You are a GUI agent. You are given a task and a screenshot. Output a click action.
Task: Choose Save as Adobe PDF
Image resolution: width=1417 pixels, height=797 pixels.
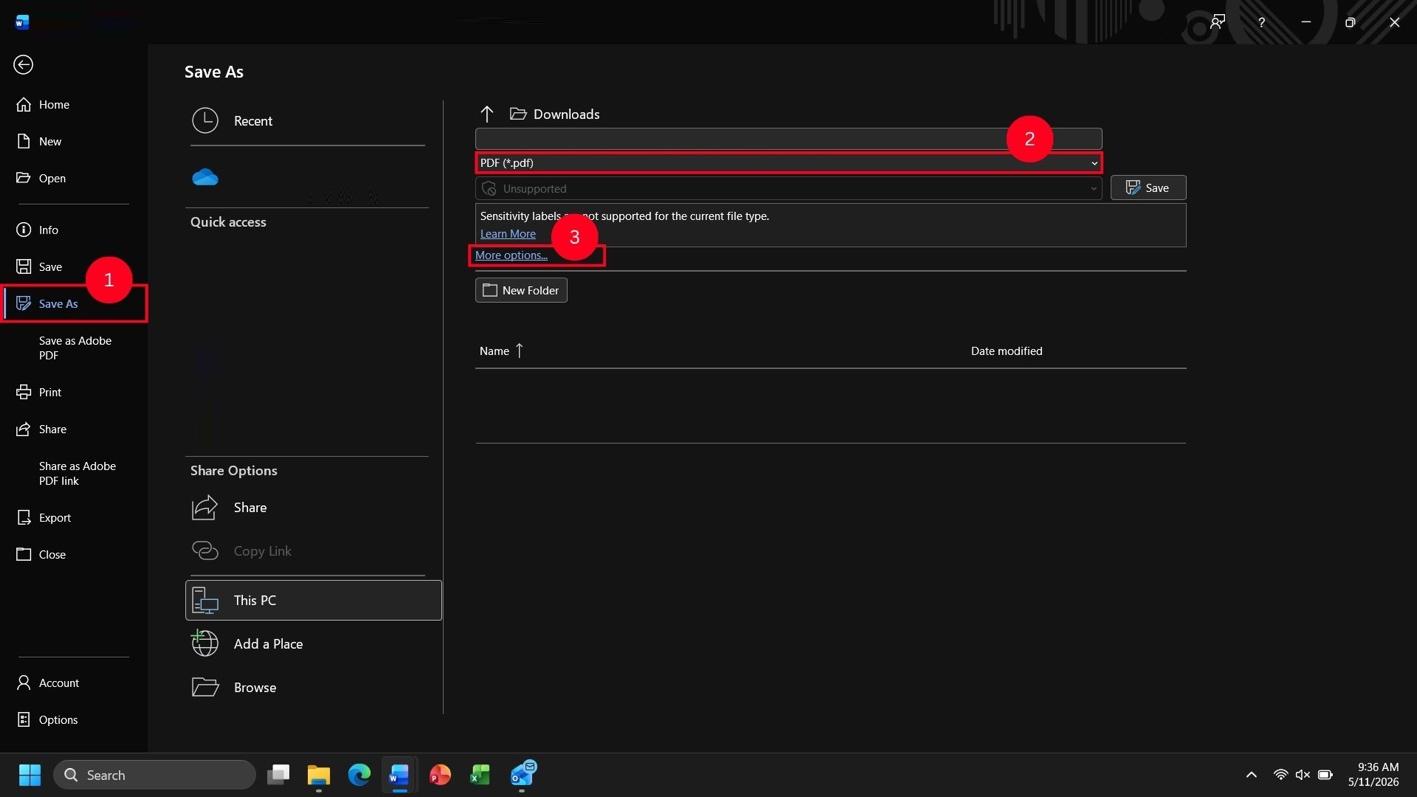click(x=75, y=348)
